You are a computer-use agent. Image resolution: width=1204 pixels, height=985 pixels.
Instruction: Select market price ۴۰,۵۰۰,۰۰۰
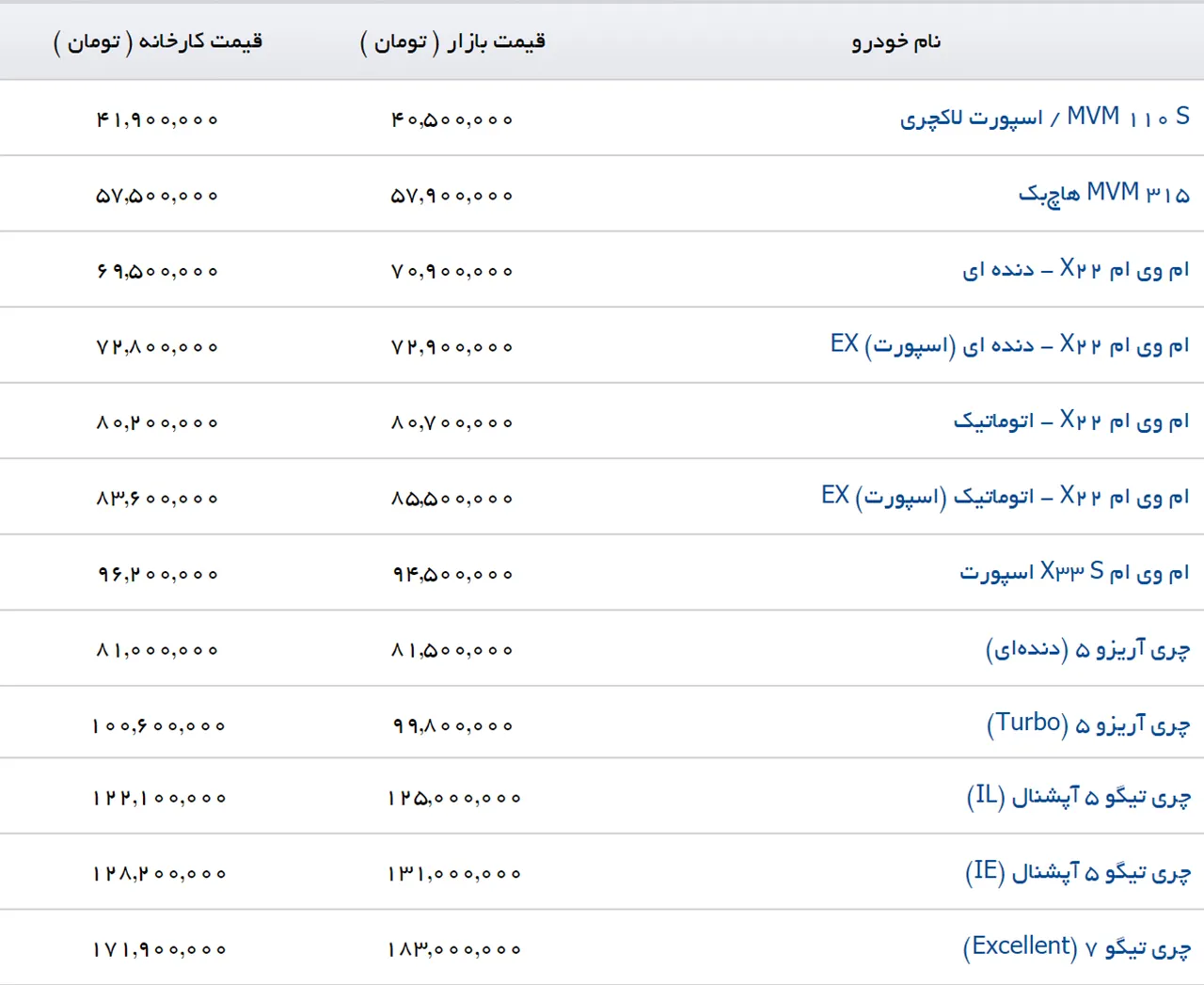(x=452, y=119)
